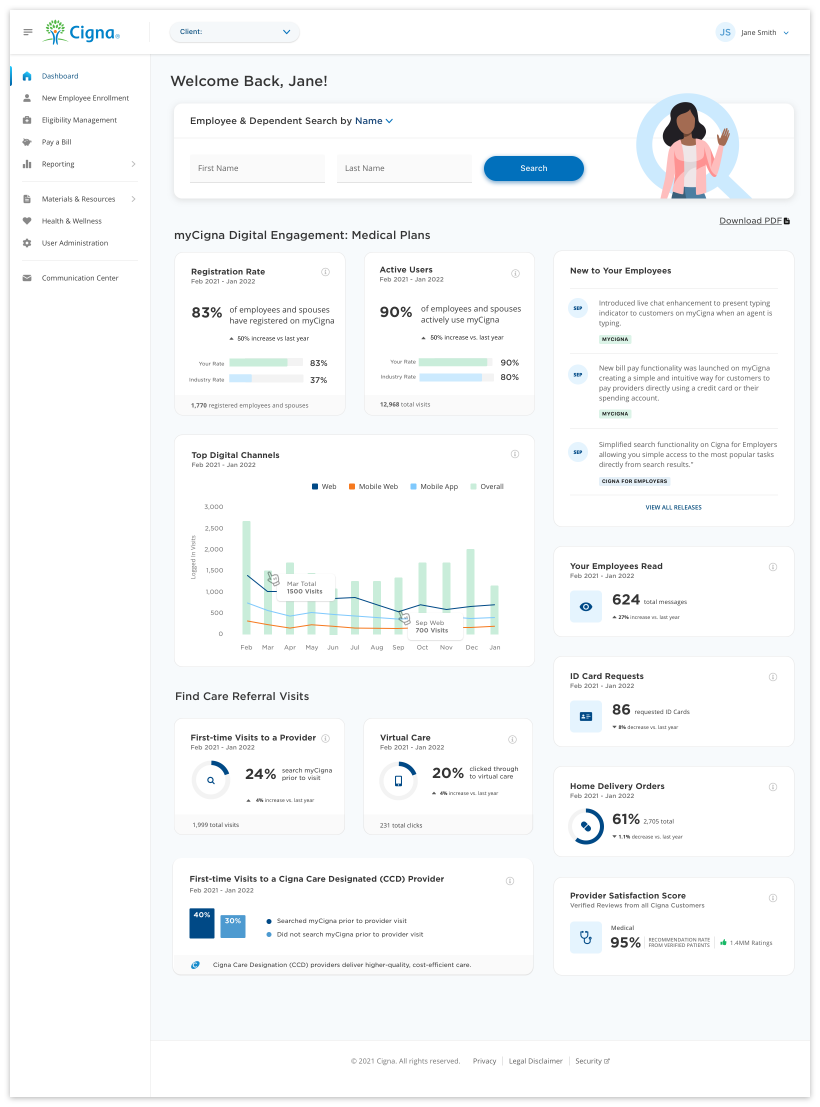This screenshot has width=820, height=1107.
Task: Click VIEW ALL RELEASES link
Action: tap(674, 508)
